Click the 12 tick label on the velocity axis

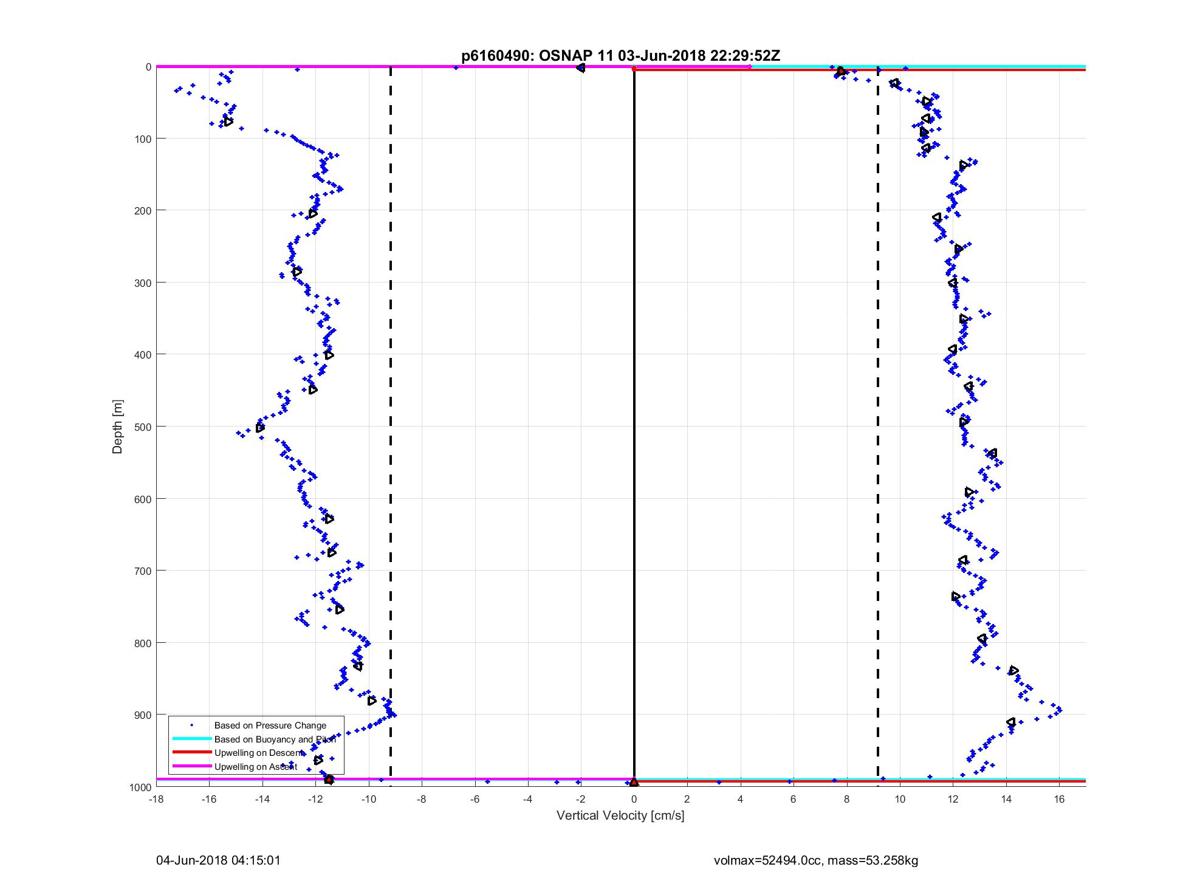tap(953, 799)
